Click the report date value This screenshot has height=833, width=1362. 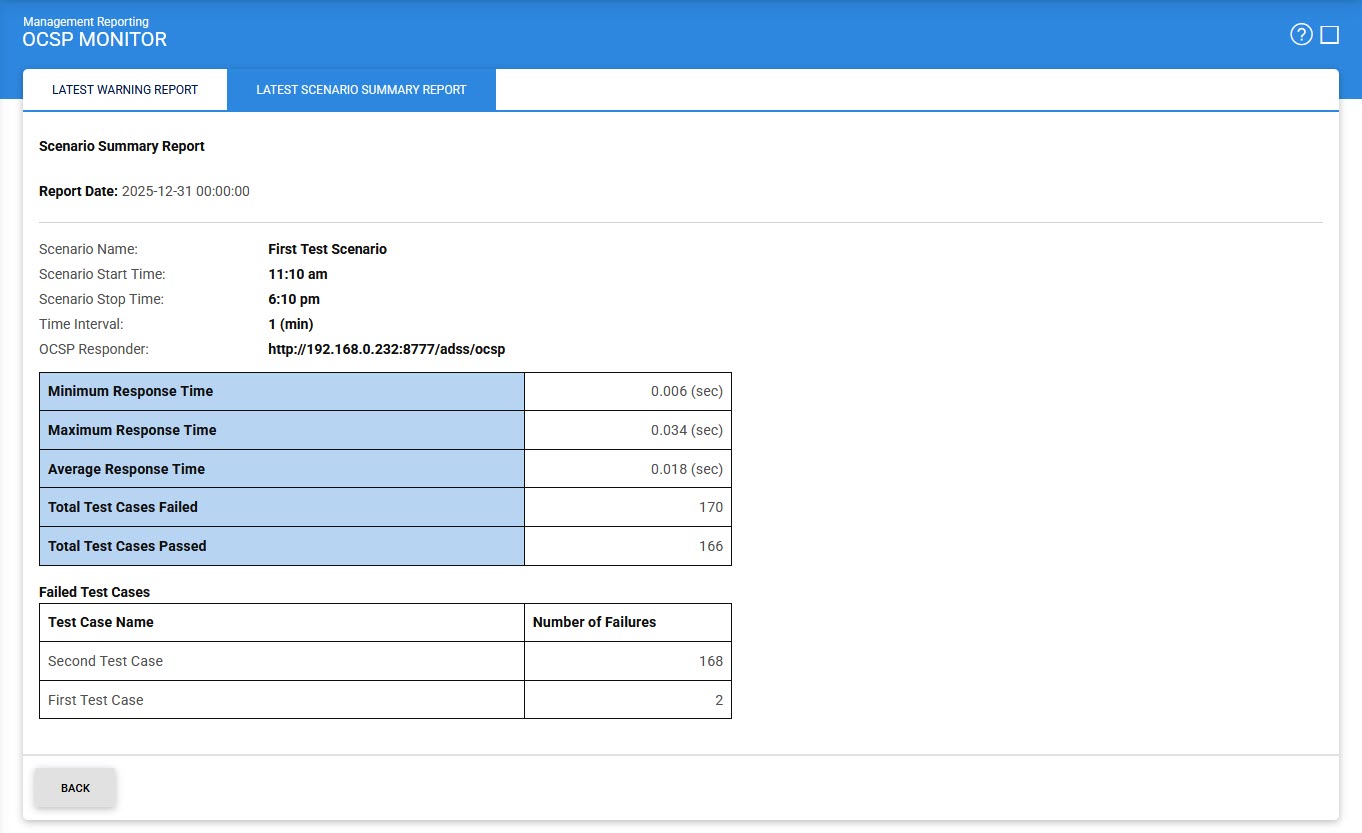coord(186,191)
